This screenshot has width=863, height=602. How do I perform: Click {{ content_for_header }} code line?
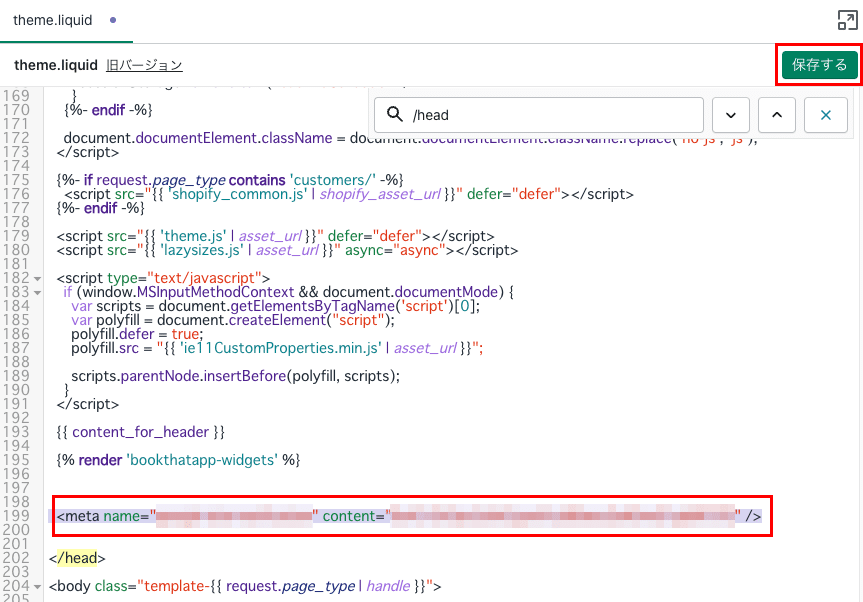coord(140,432)
